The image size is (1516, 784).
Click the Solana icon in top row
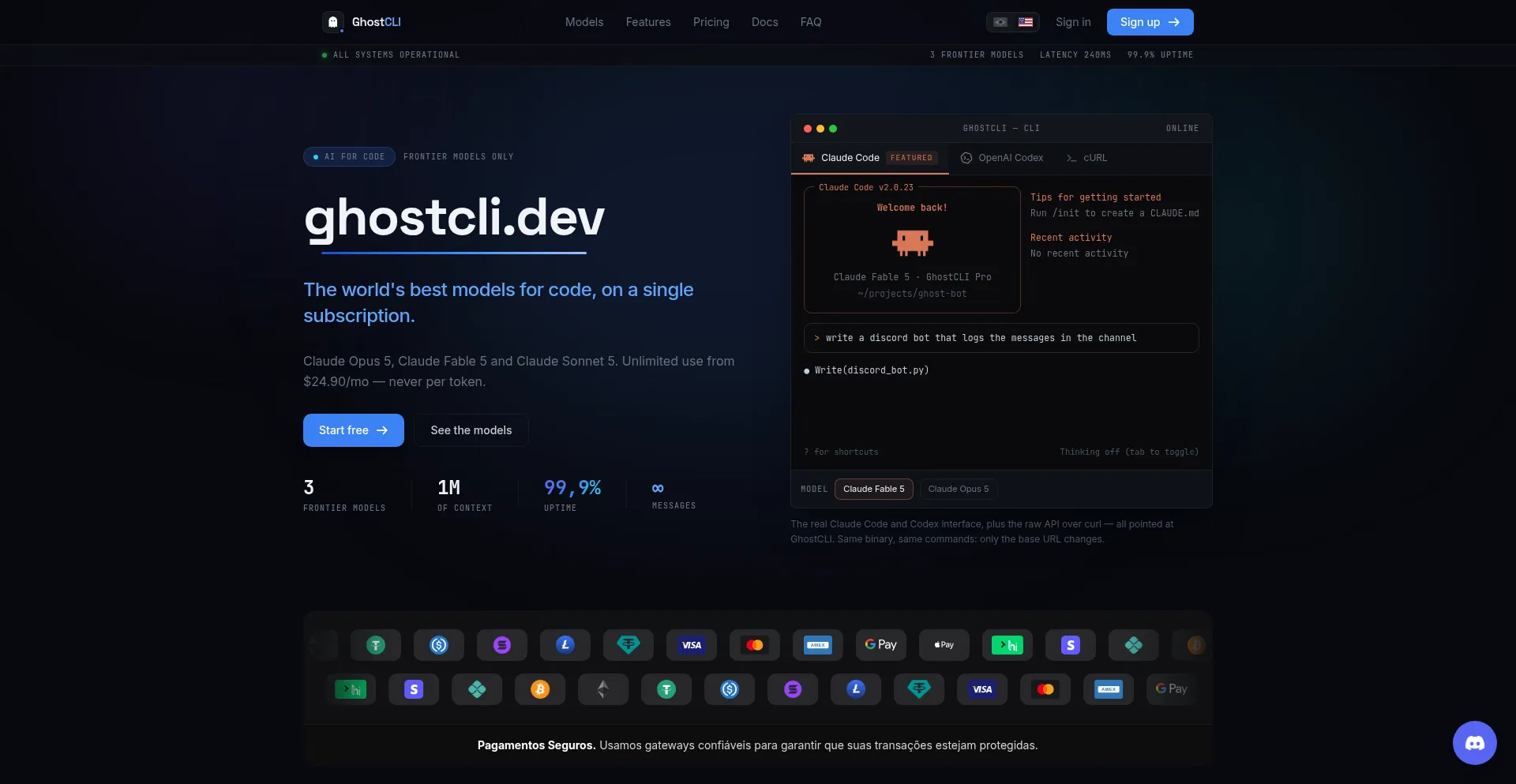click(x=502, y=645)
